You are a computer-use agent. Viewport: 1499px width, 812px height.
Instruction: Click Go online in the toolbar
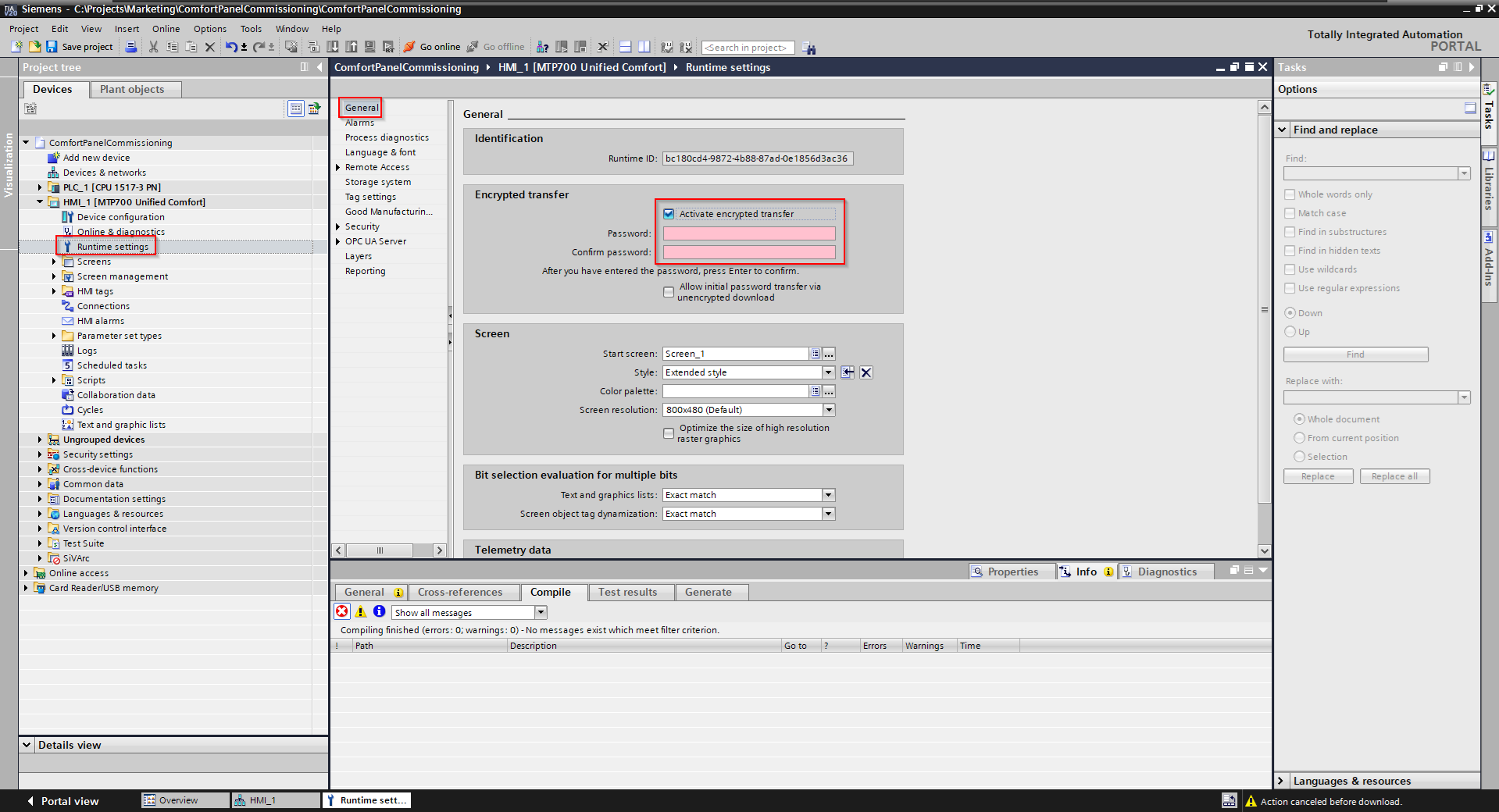point(432,47)
